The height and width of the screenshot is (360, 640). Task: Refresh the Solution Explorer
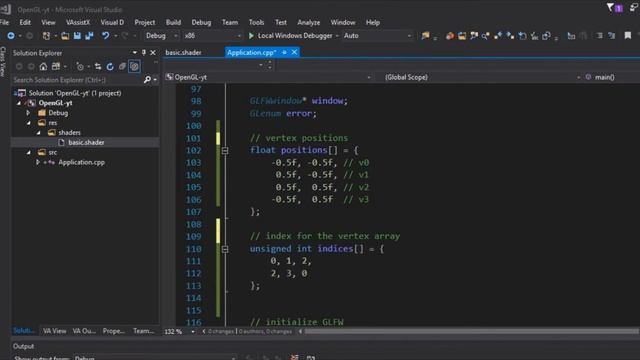(110, 67)
